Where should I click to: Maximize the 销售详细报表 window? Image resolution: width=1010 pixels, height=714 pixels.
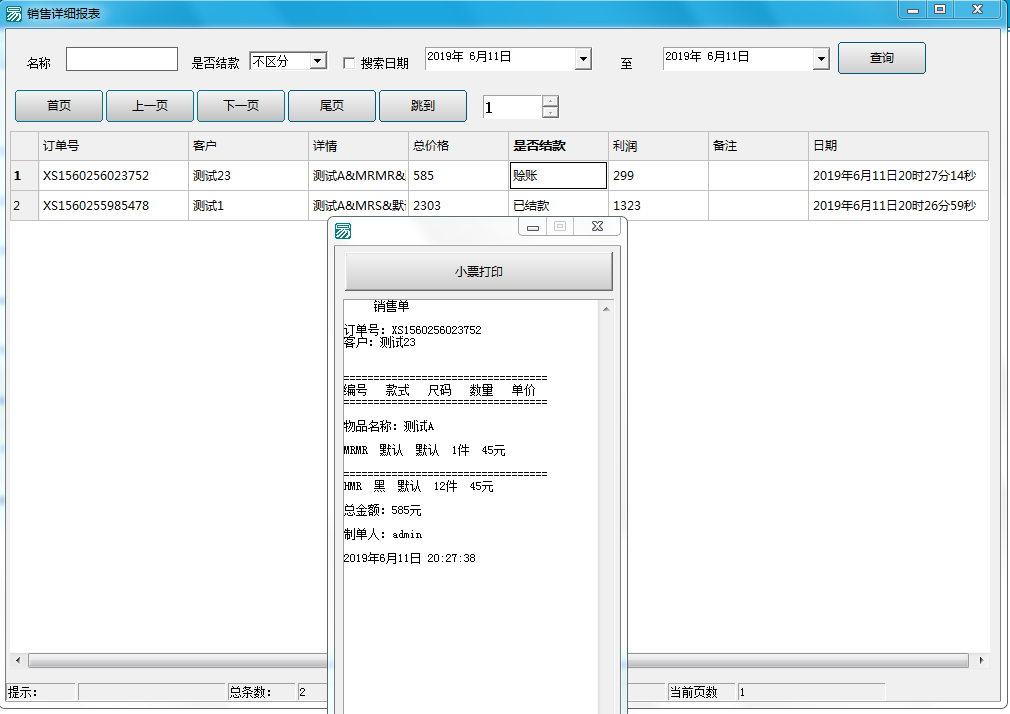pos(940,10)
